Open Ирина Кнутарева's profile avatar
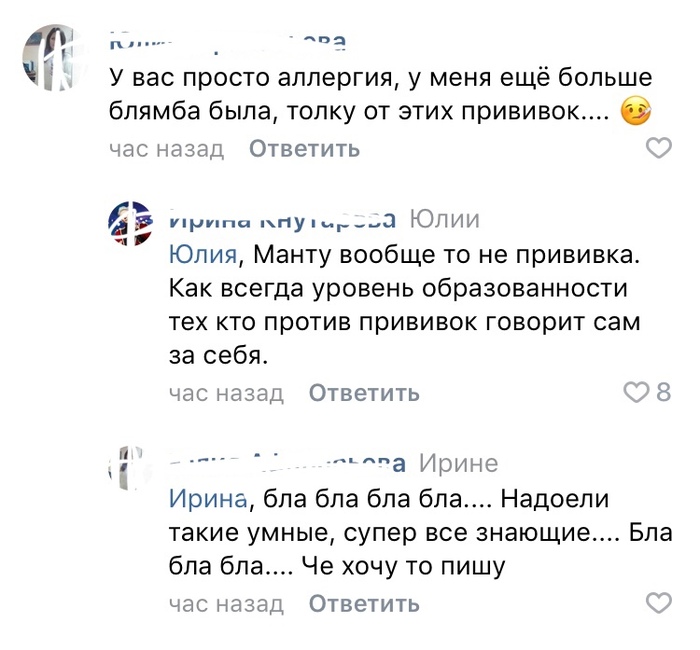The height and width of the screenshot is (650, 700). click(130, 222)
